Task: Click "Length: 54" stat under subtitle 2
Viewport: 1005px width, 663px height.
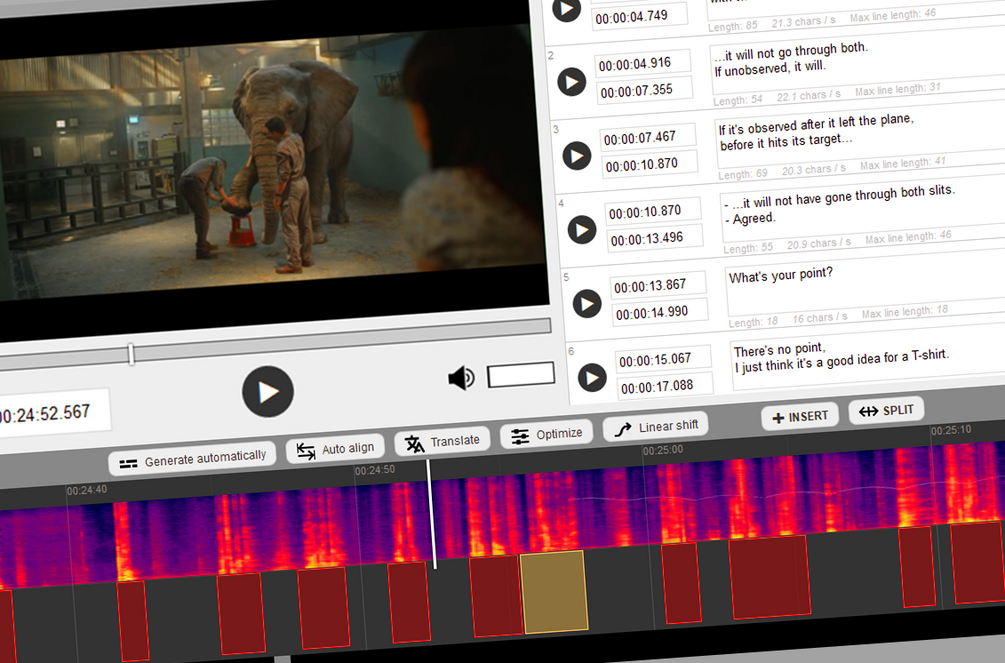Action: (x=738, y=100)
